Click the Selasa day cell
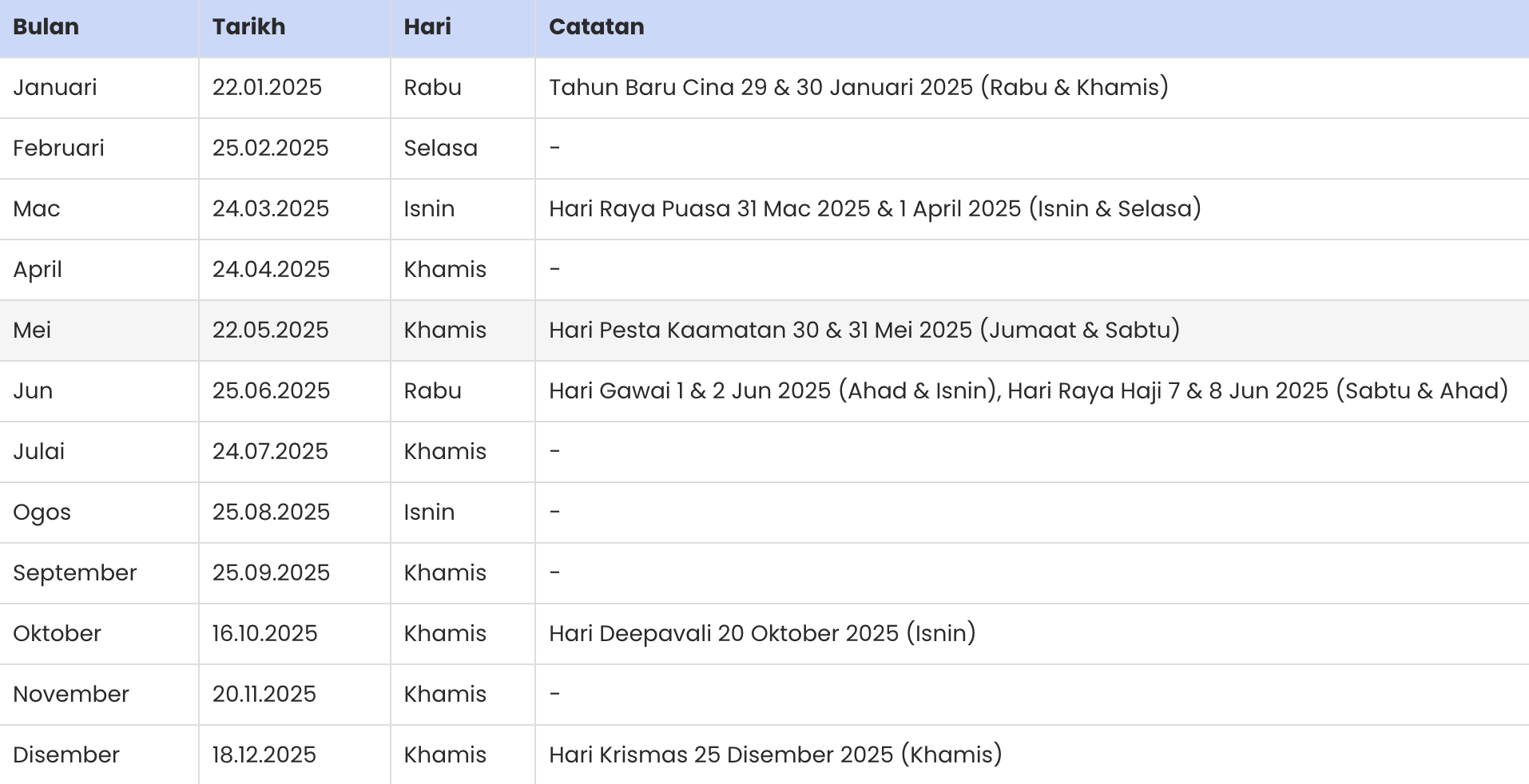1529x784 pixels. [x=440, y=148]
